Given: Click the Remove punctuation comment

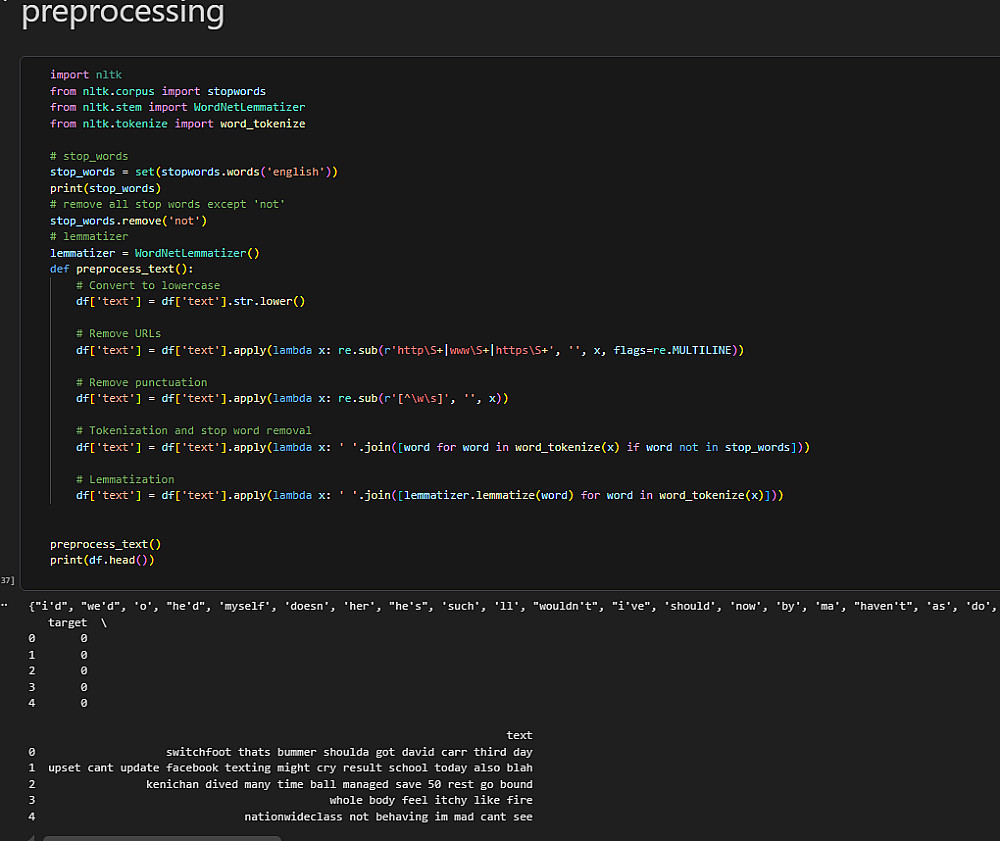Looking at the screenshot, I should (x=141, y=382).
